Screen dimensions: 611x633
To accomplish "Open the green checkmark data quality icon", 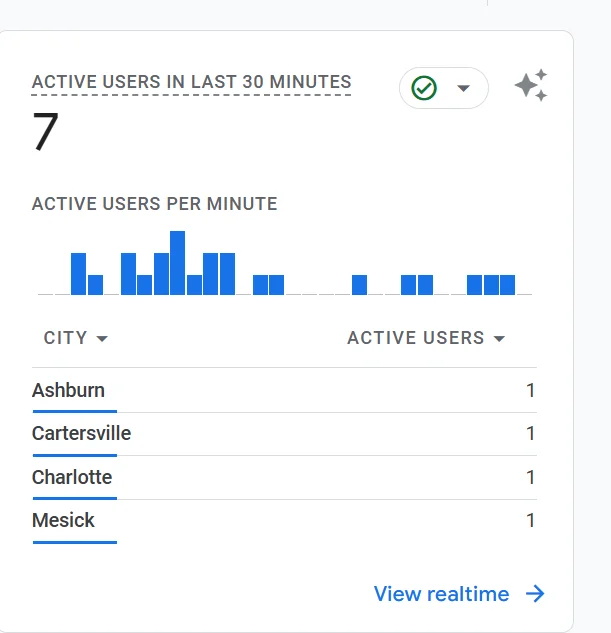I will (424, 88).
